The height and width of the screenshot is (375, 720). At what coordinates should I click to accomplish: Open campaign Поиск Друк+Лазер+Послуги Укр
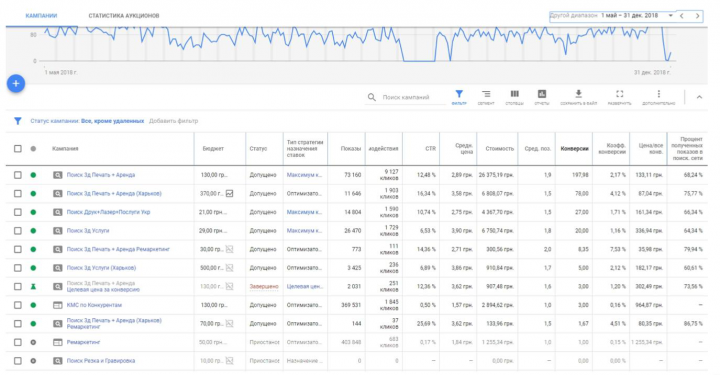pos(108,212)
